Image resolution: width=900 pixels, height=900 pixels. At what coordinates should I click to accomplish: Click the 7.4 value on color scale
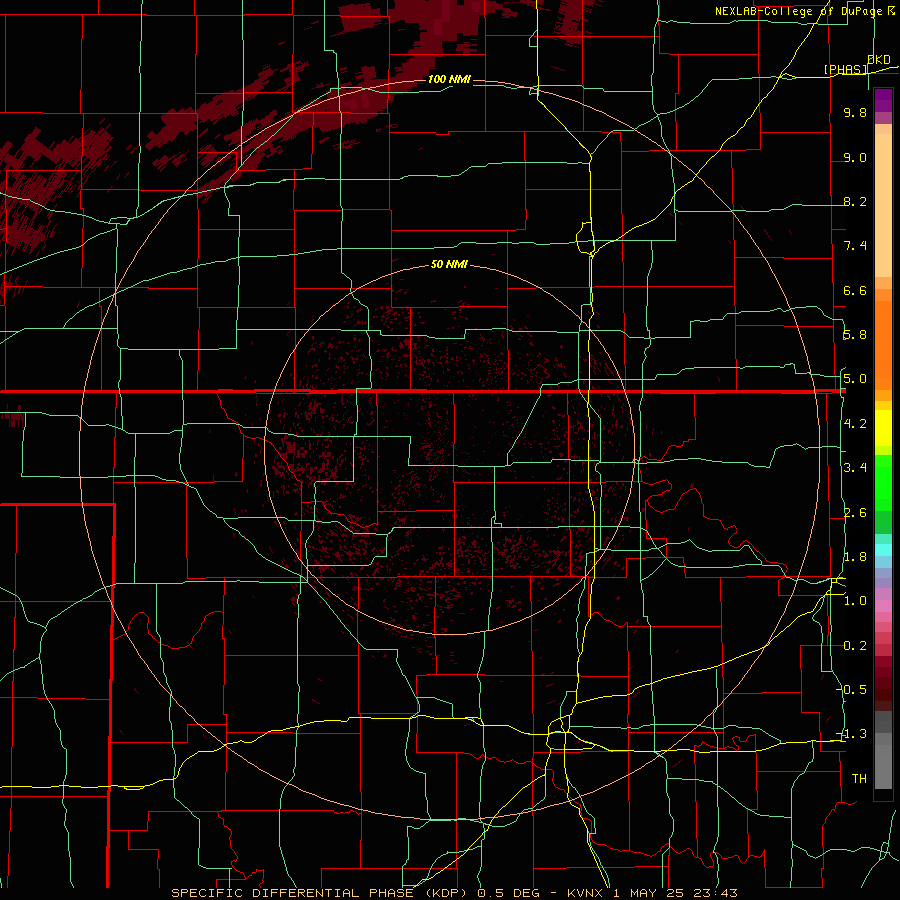[x=855, y=246]
